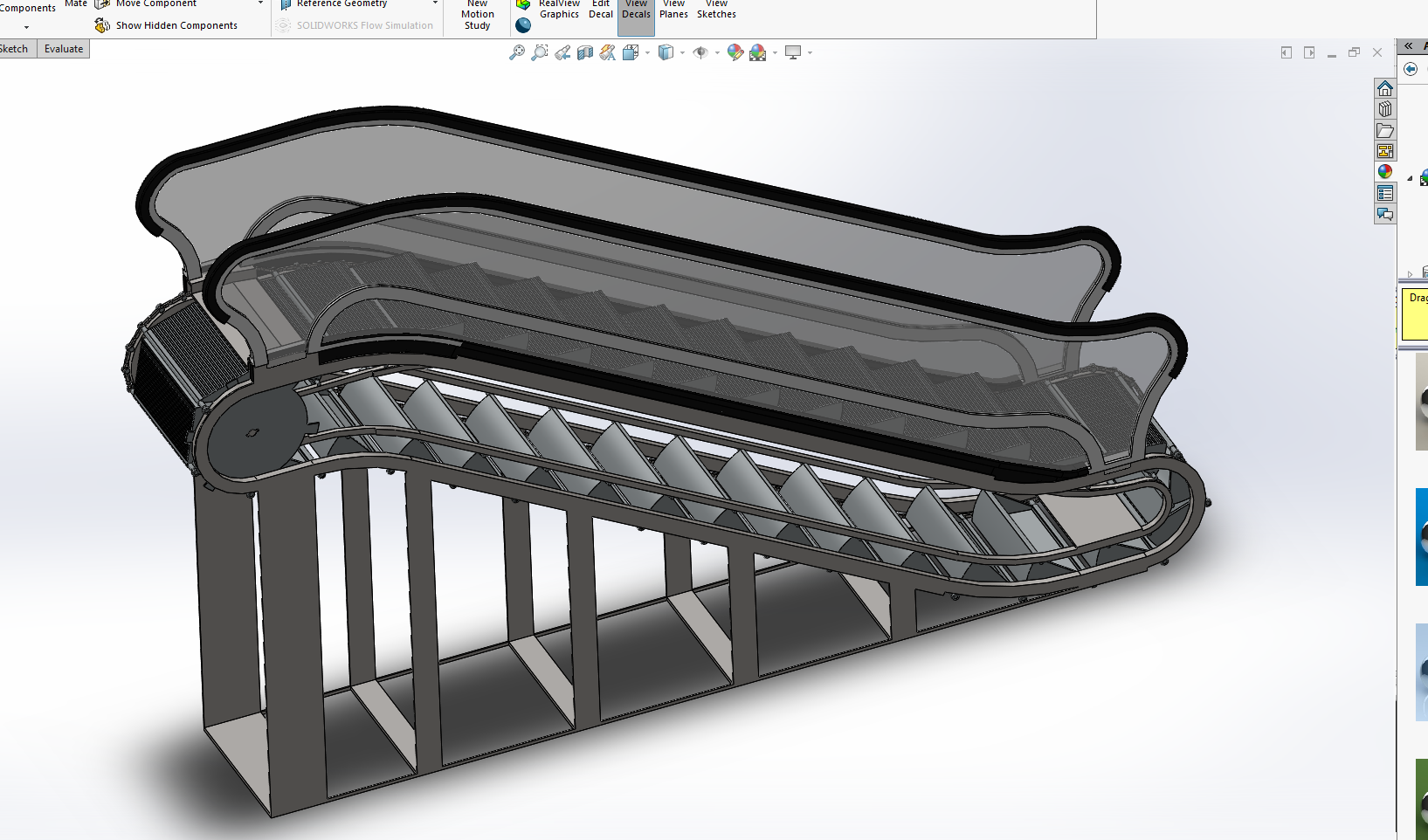This screenshot has height=840, width=1428.
Task: Click the Zoom to Fit icon
Action: pyautogui.click(x=517, y=52)
